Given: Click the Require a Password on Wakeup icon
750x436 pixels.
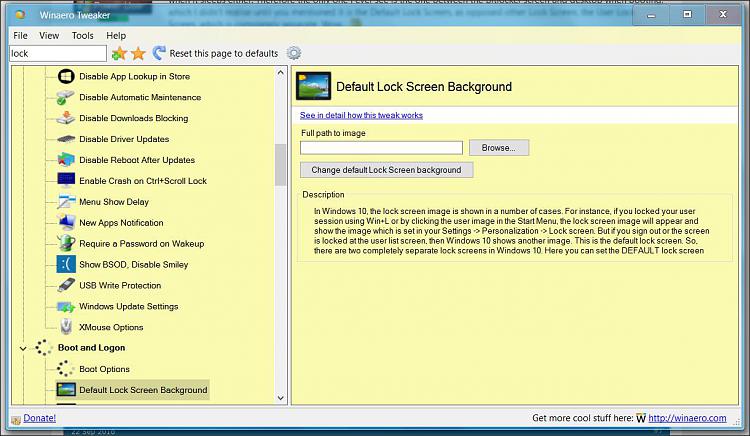Looking at the screenshot, I should (x=66, y=243).
